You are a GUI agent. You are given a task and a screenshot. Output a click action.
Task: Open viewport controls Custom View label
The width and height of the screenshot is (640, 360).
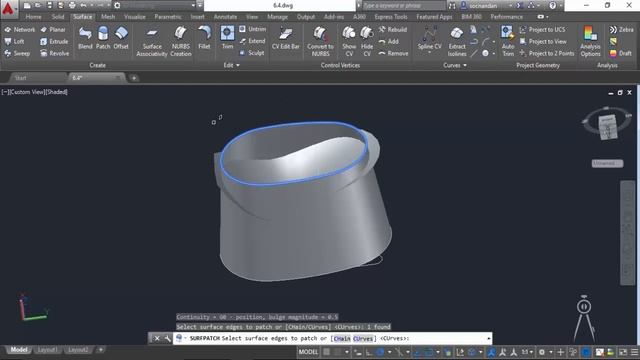(x=27, y=92)
